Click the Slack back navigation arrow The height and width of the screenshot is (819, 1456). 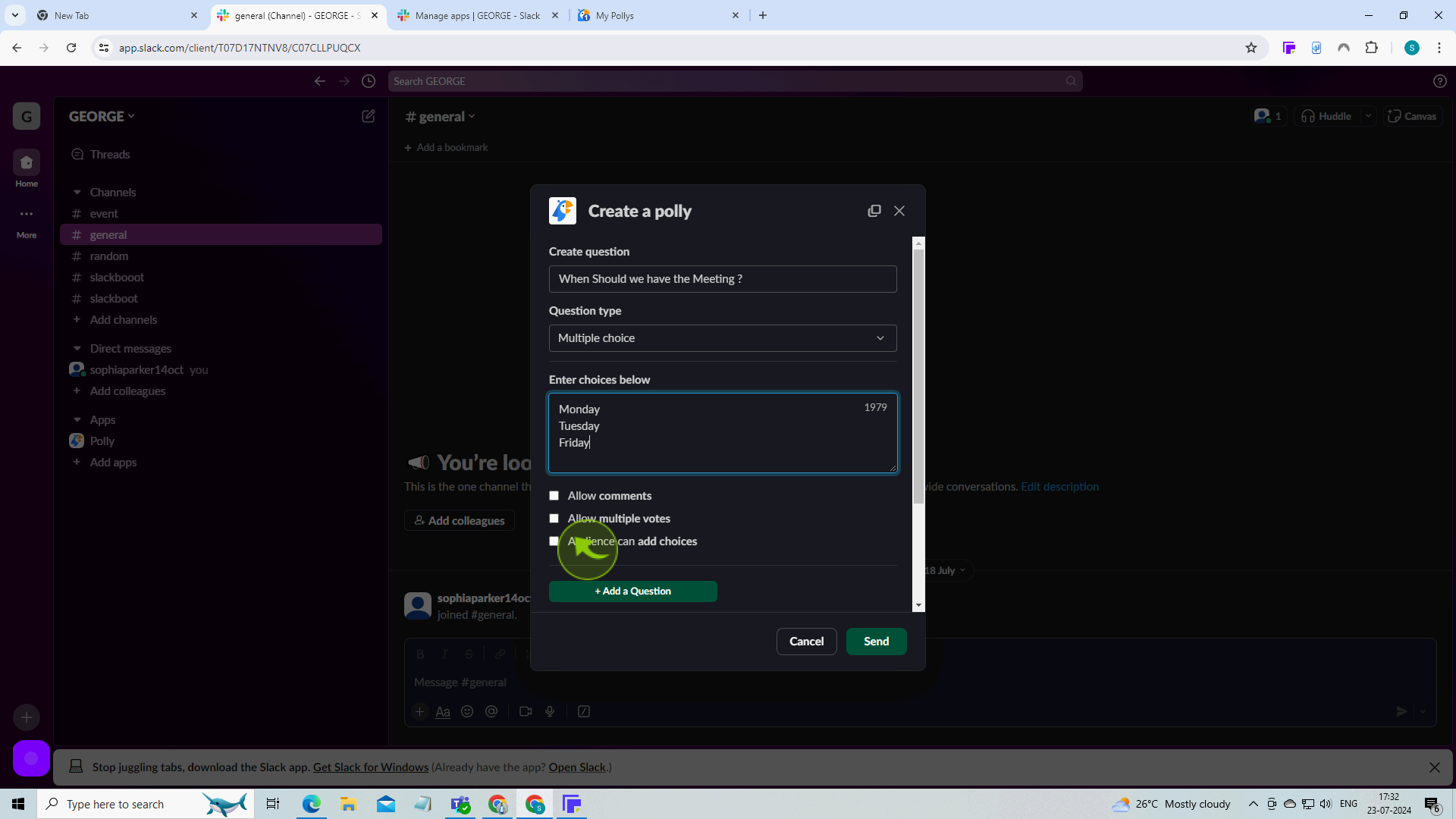(320, 81)
